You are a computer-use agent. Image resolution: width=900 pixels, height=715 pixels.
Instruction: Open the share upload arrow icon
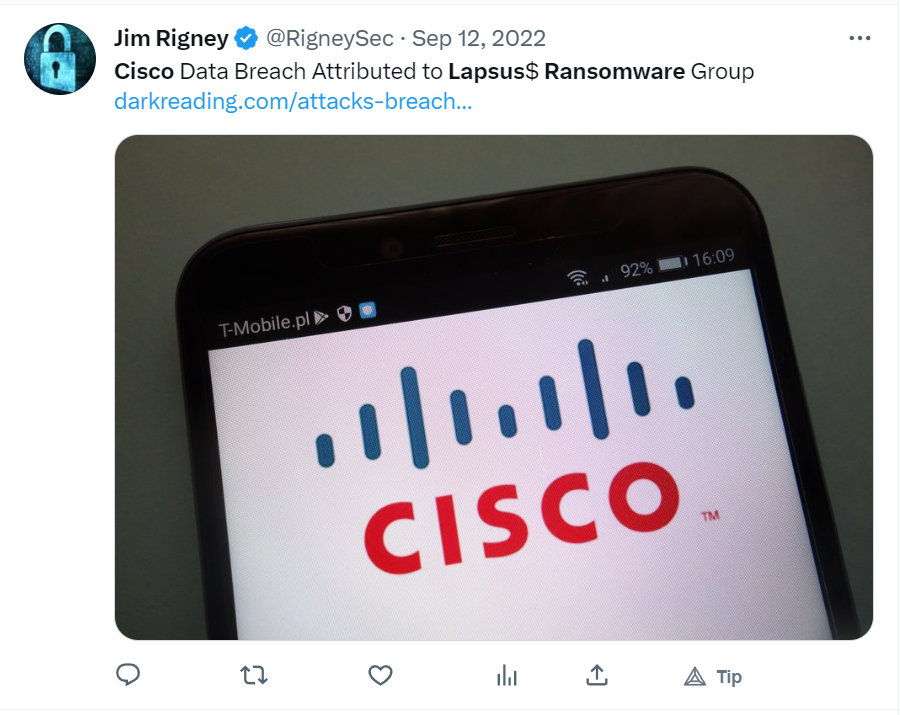point(597,675)
